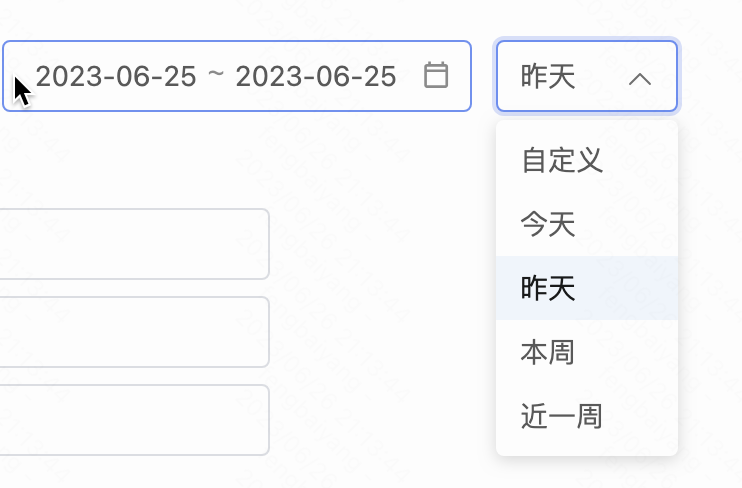Click the 昨天 combo box at top

pos(587,76)
